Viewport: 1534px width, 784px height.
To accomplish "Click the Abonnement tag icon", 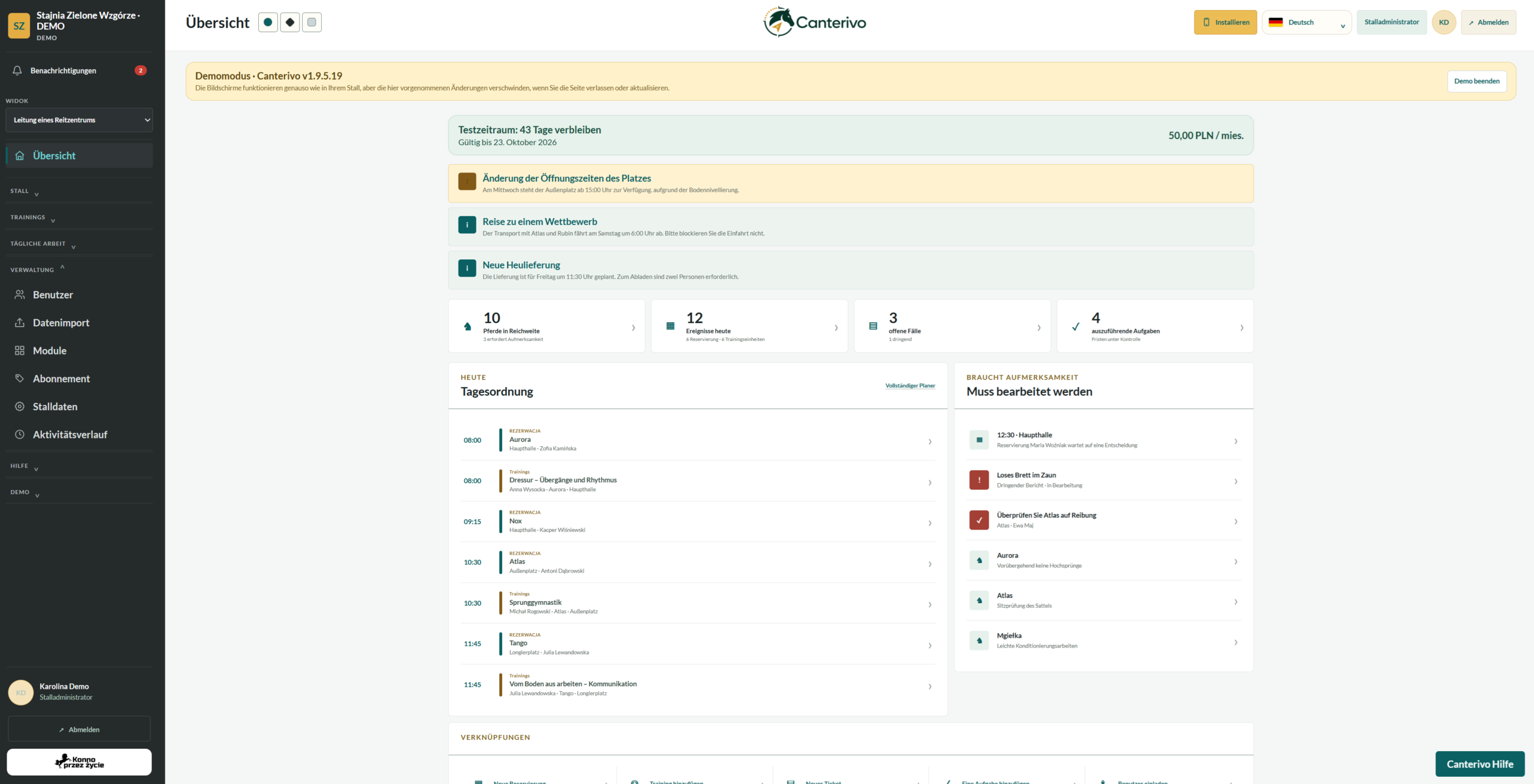I will pos(20,379).
